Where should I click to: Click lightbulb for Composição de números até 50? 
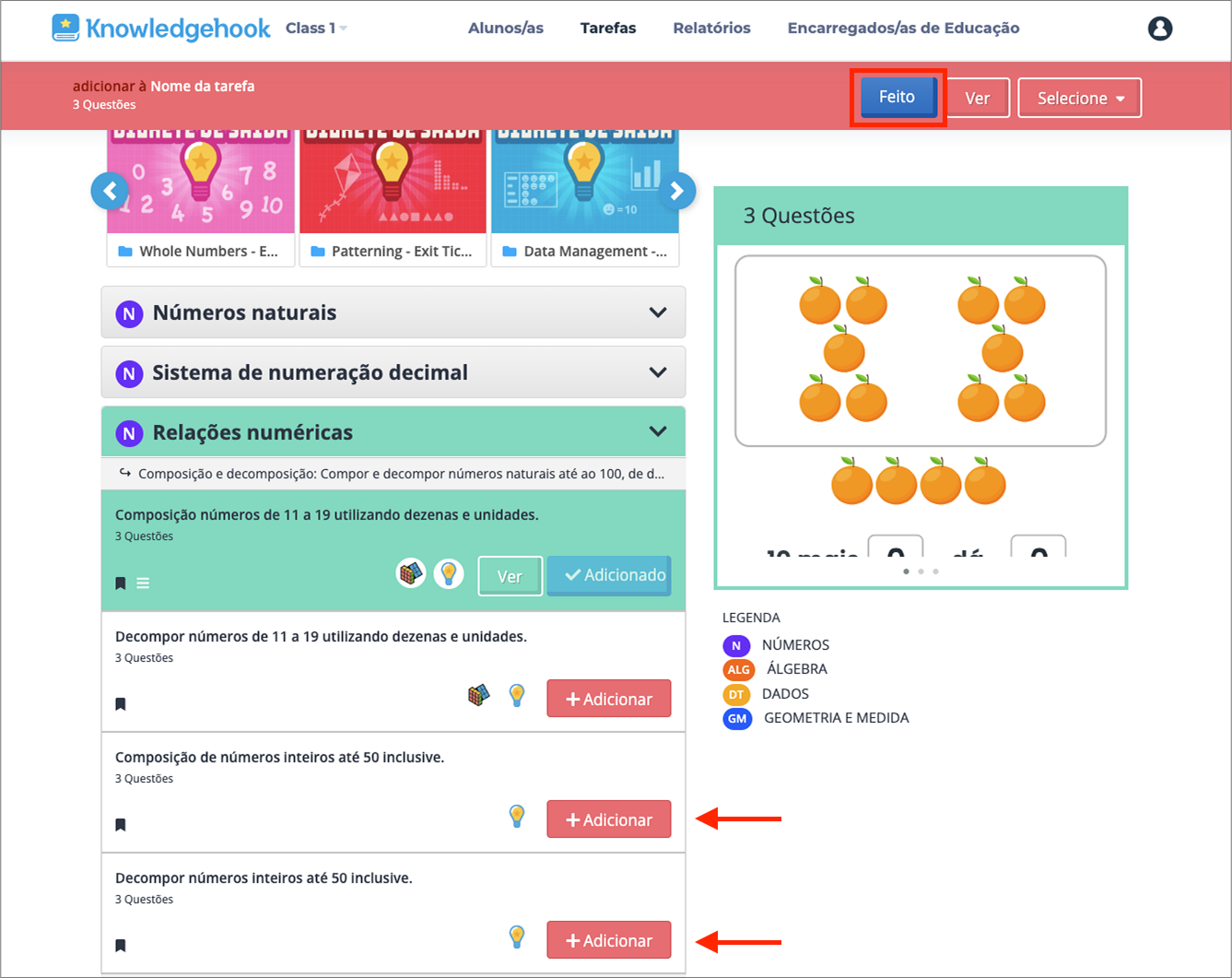coord(517,816)
